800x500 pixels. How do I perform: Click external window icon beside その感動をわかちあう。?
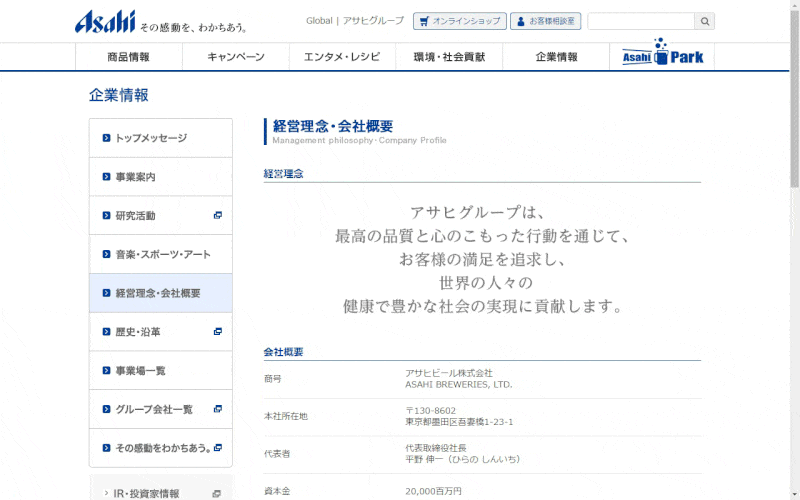[218, 448]
